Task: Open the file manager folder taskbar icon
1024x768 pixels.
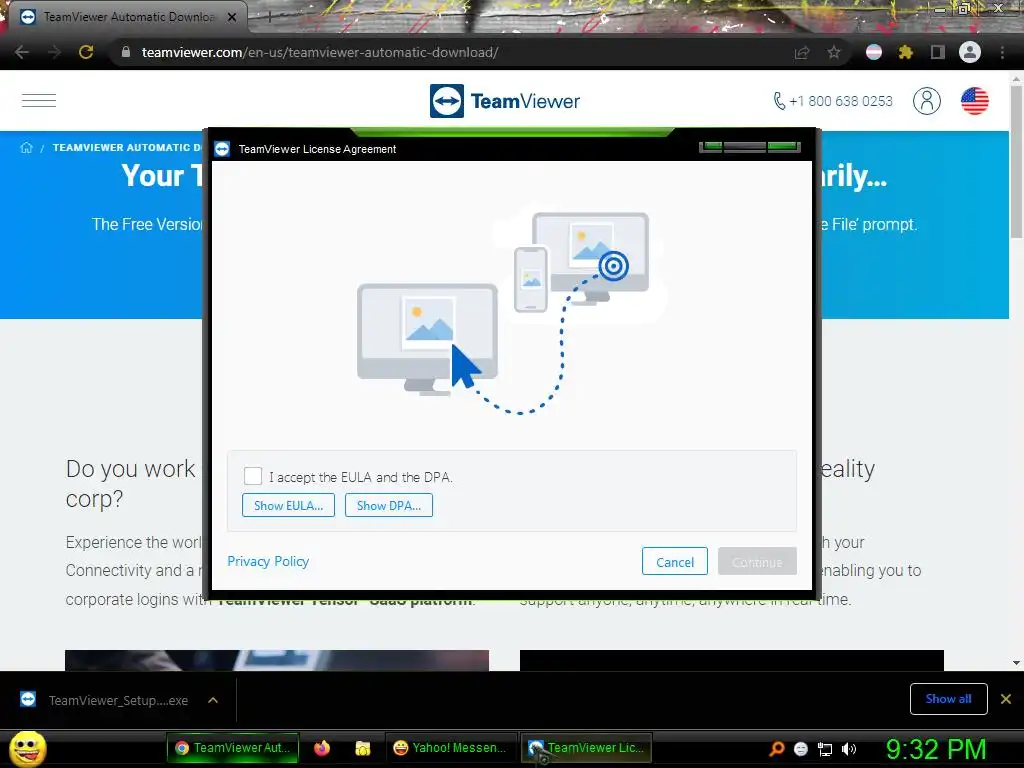Action: tap(362, 748)
